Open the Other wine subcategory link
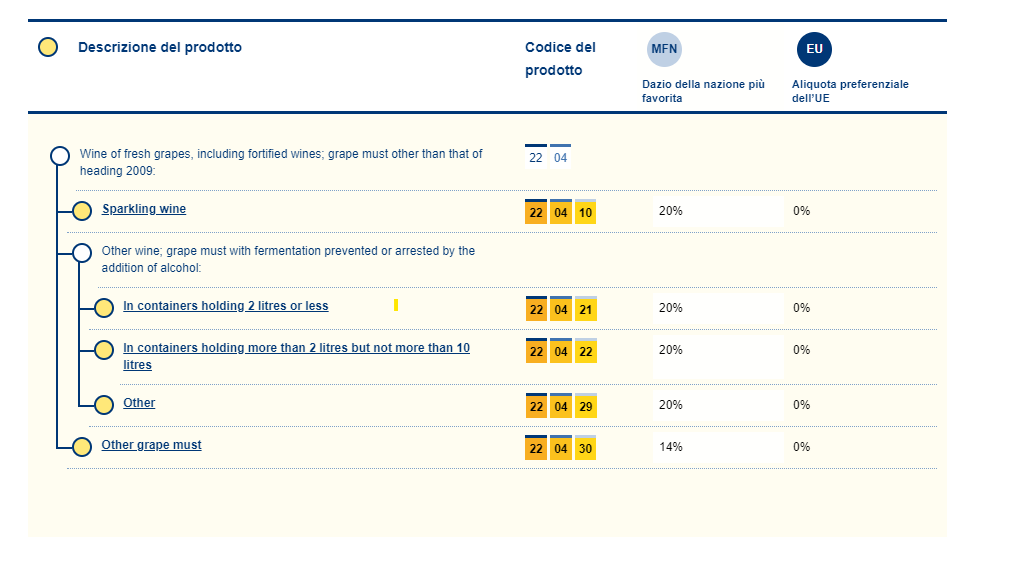The height and width of the screenshot is (579, 1024). pyautogui.click(x=139, y=403)
